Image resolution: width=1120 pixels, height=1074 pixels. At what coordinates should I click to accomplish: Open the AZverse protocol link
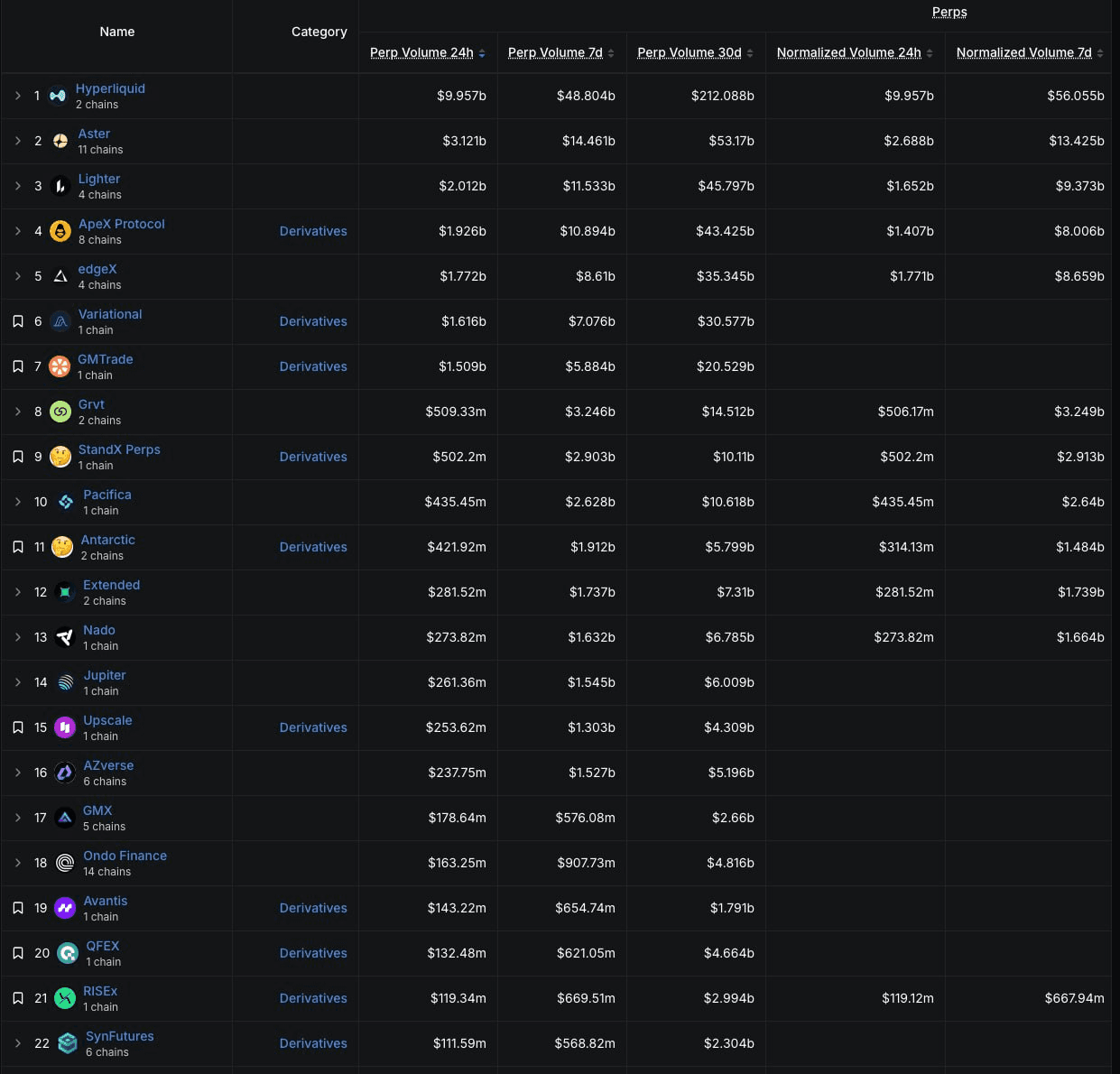(108, 765)
